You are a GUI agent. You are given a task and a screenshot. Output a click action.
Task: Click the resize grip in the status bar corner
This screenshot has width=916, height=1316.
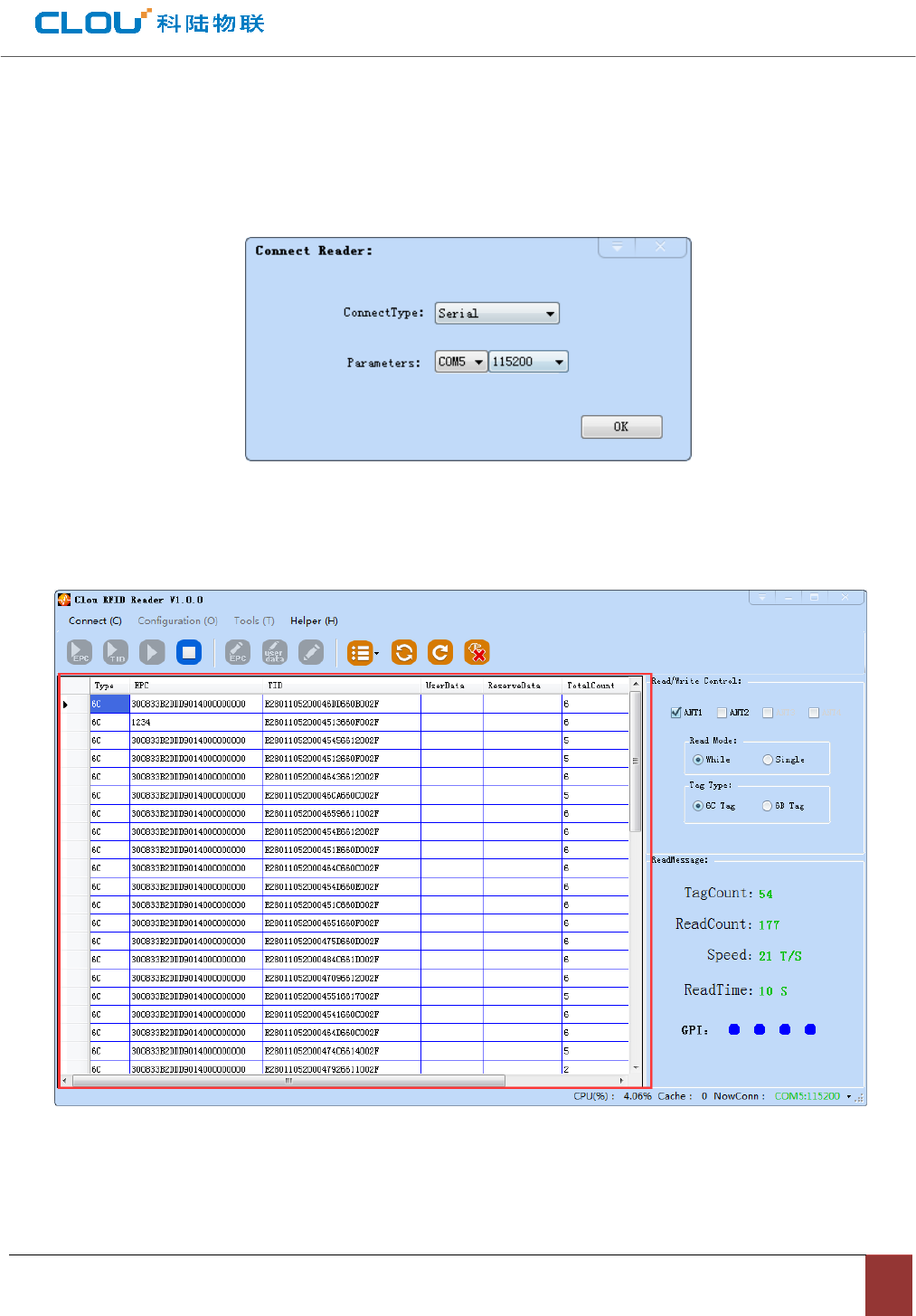click(x=860, y=1097)
